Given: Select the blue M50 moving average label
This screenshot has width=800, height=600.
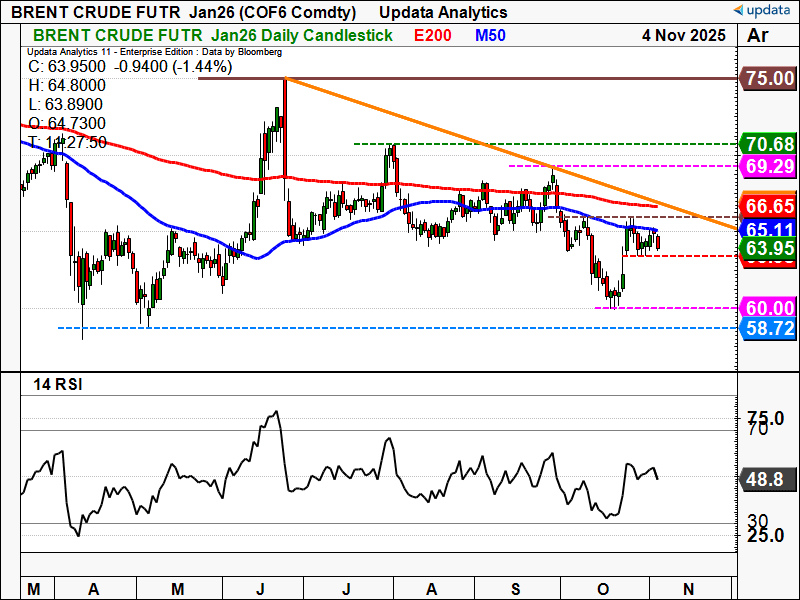Looking at the screenshot, I should click(x=489, y=35).
